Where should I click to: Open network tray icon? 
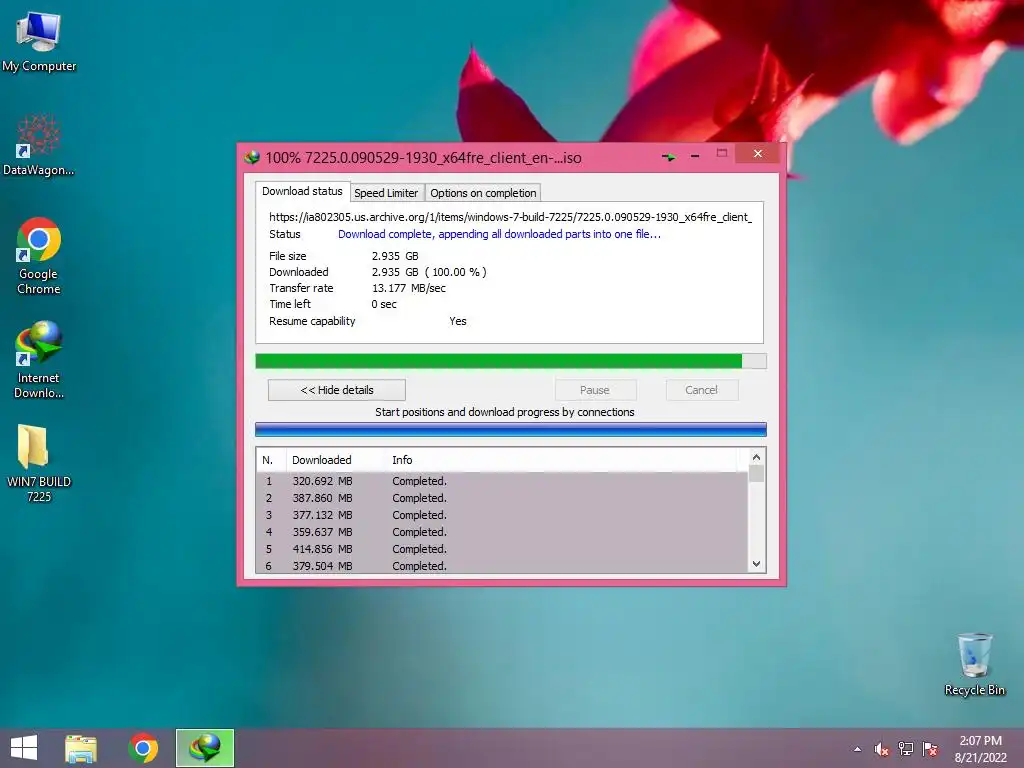[905, 749]
